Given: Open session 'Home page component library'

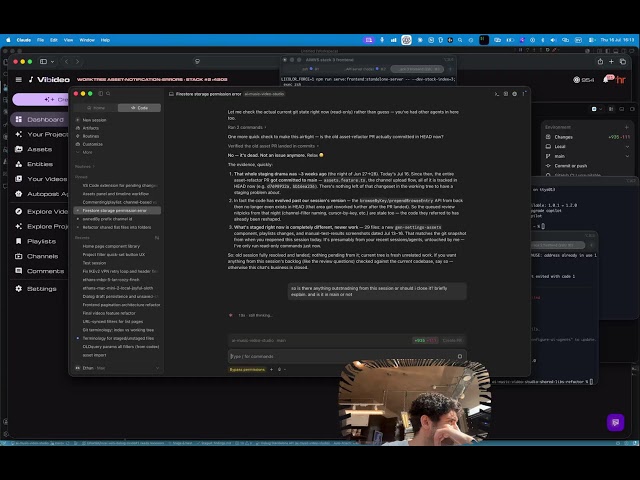Looking at the screenshot, I should pos(118,246).
